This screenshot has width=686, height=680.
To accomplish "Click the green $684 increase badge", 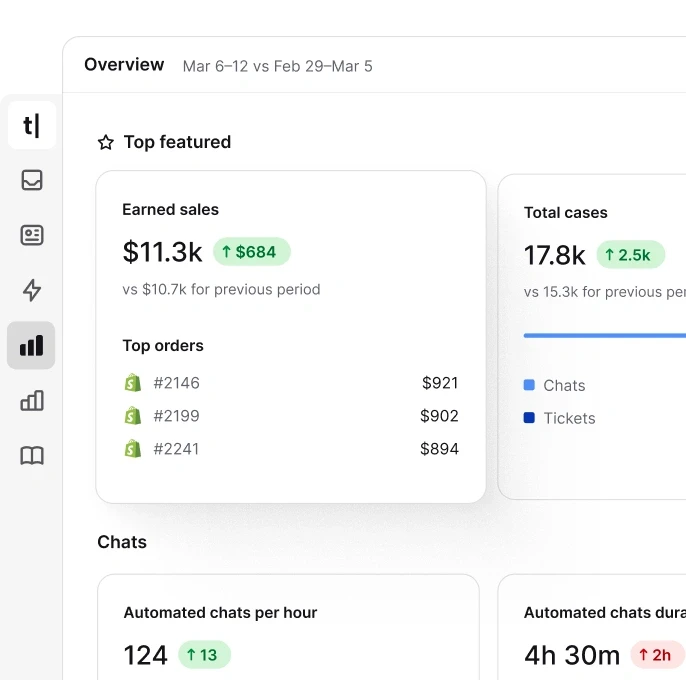I will 252,252.
